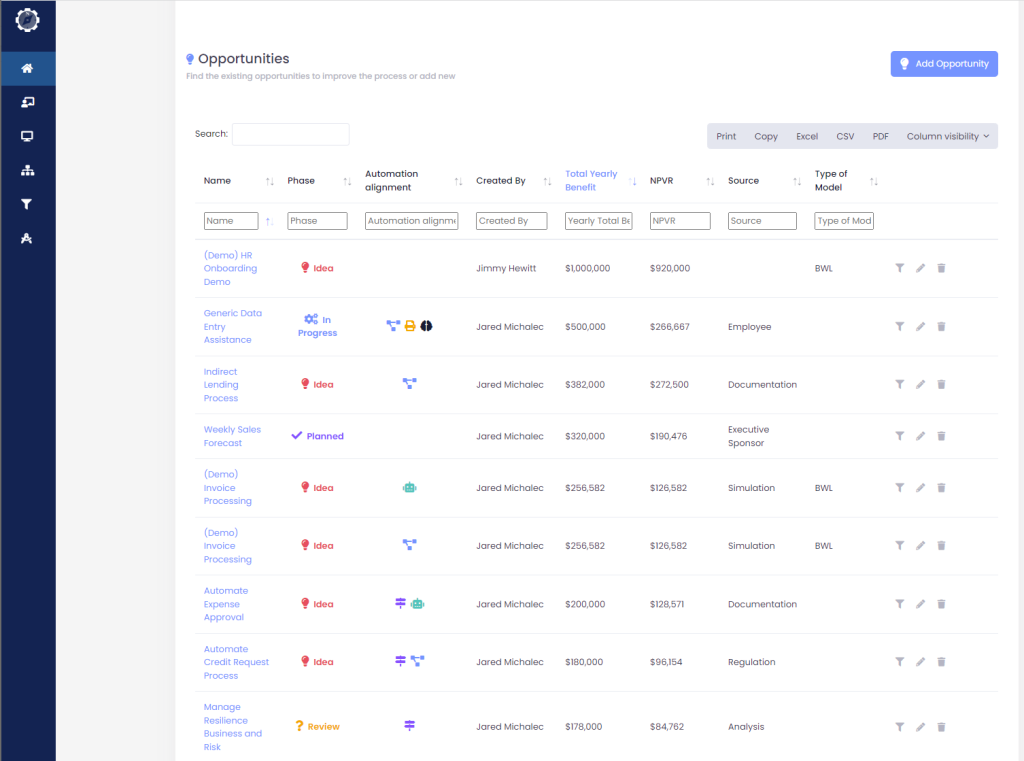Sort table by Phase column header
The width and height of the screenshot is (1024, 761).
[x=301, y=181]
